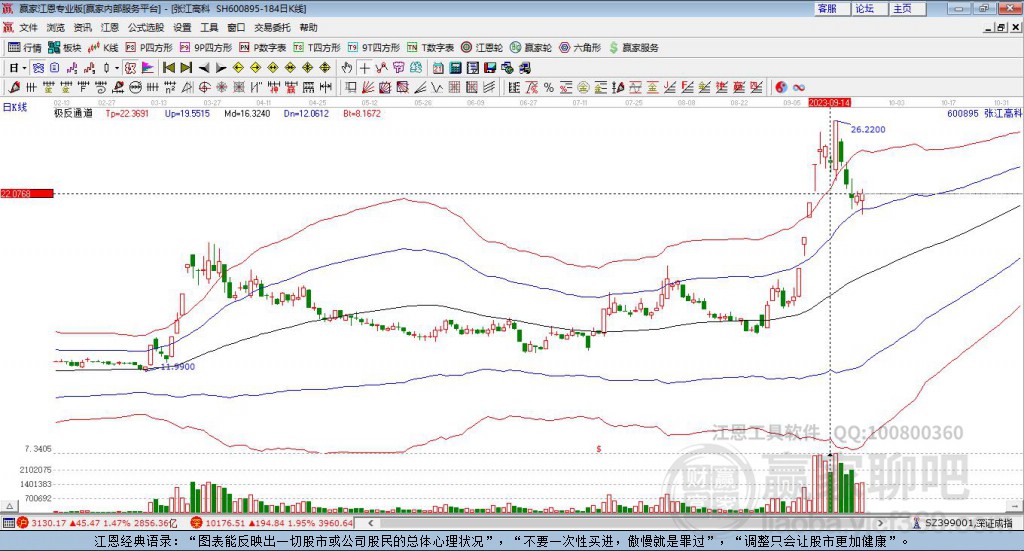1024x551 pixels.
Task: Click the colorful flag icon
Action: click(x=148, y=68)
